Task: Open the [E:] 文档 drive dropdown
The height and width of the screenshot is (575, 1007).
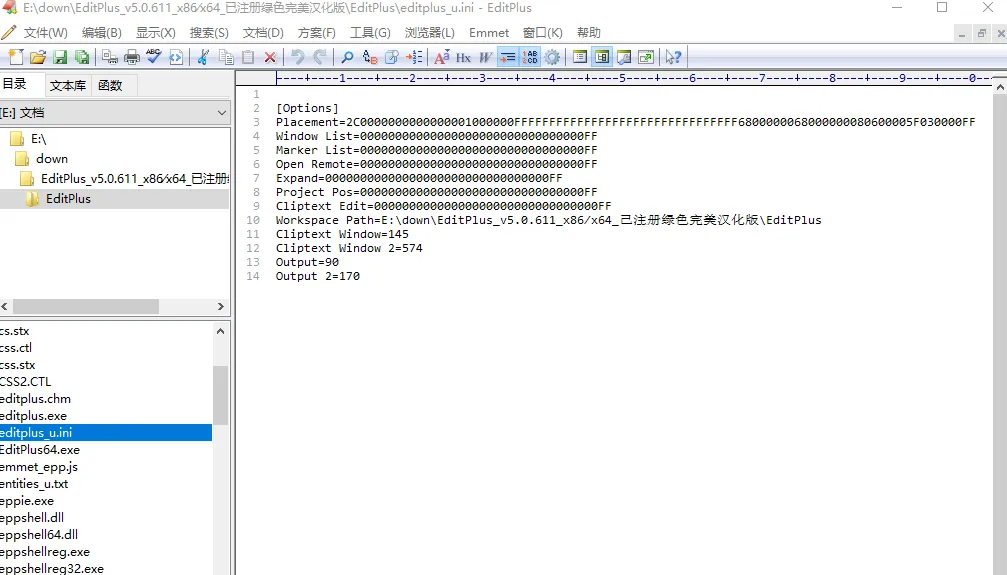Action: [115, 113]
